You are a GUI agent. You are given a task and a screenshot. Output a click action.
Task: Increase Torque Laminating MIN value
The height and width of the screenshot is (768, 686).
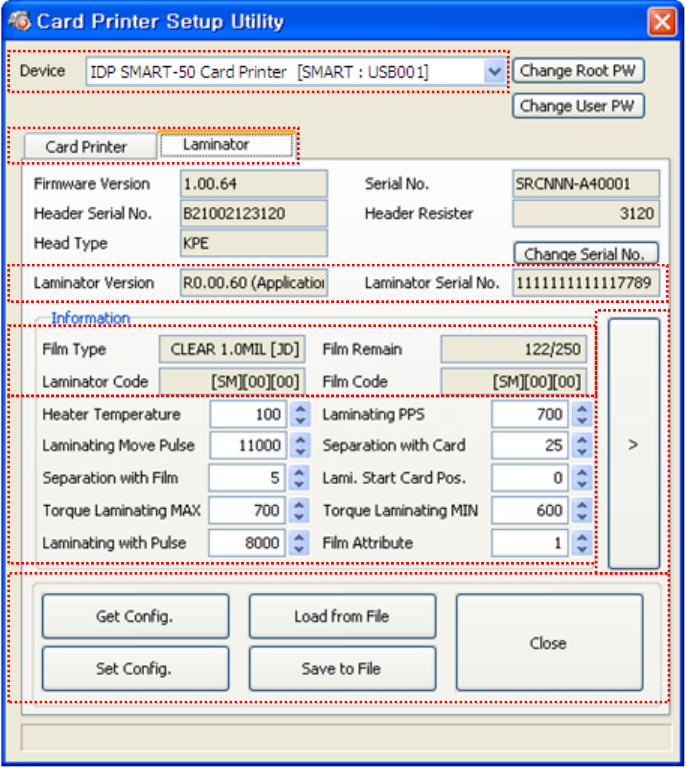coord(582,504)
